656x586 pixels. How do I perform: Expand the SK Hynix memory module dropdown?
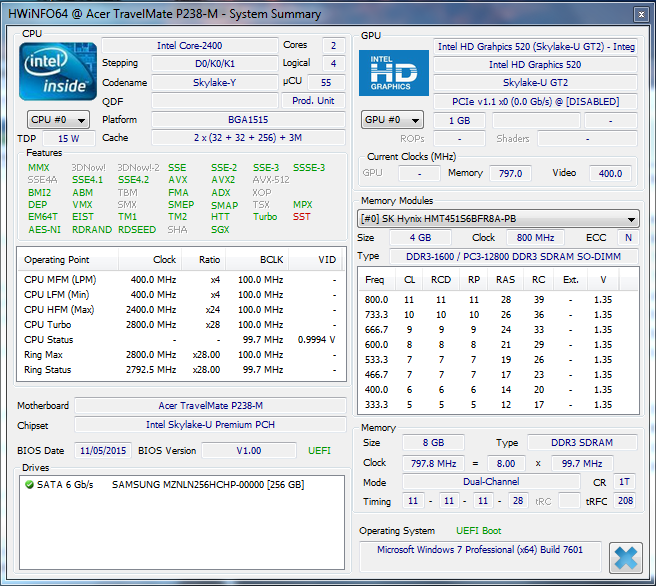point(498,219)
